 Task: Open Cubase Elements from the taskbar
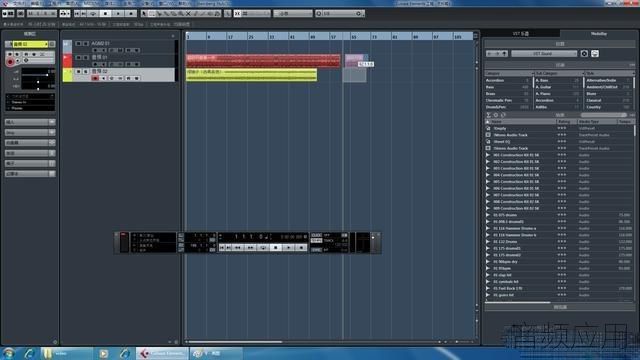tap(162, 353)
